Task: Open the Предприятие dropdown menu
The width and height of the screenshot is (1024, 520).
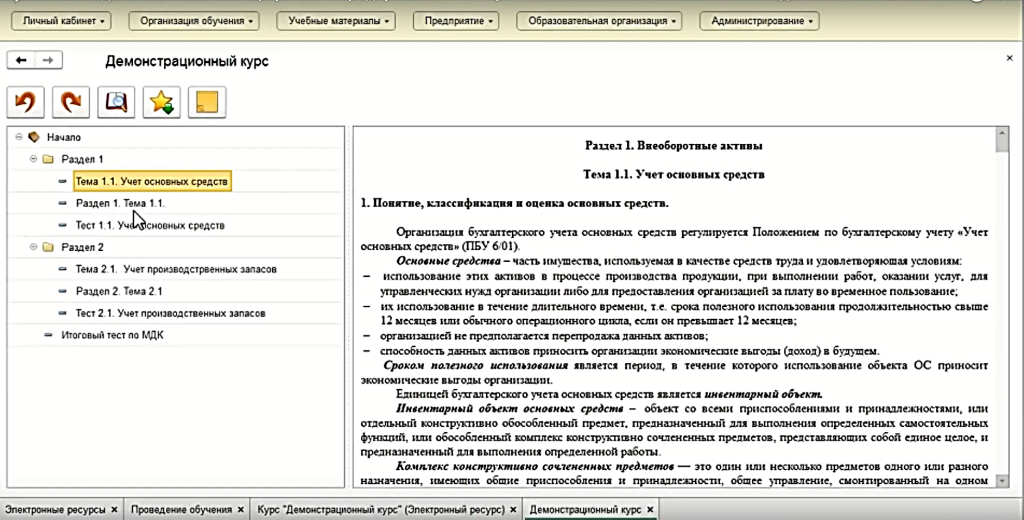Action: 456,21
